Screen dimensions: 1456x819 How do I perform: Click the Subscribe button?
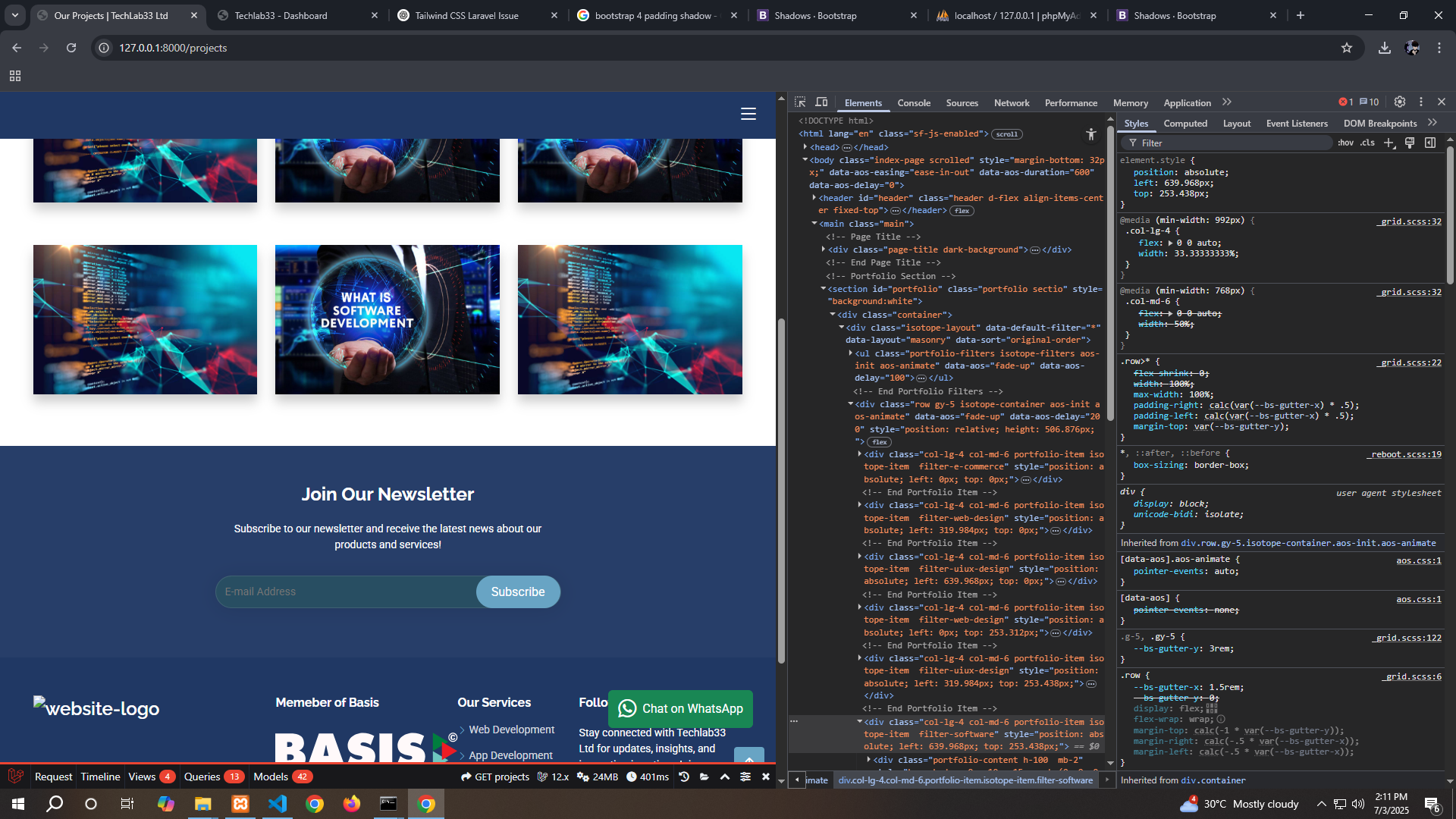[x=518, y=591]
